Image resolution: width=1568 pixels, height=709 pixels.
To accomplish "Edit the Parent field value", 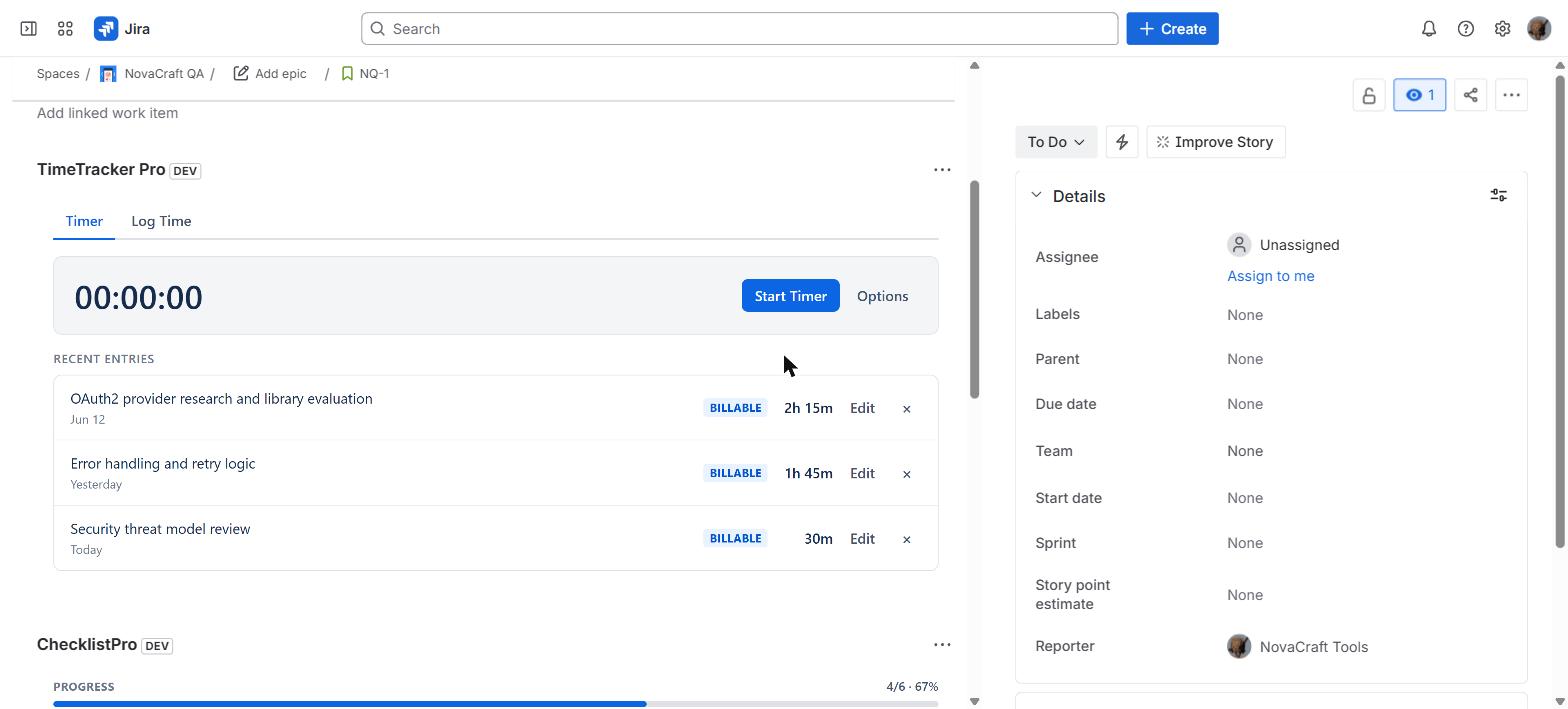I will (x=1245, y=359).
